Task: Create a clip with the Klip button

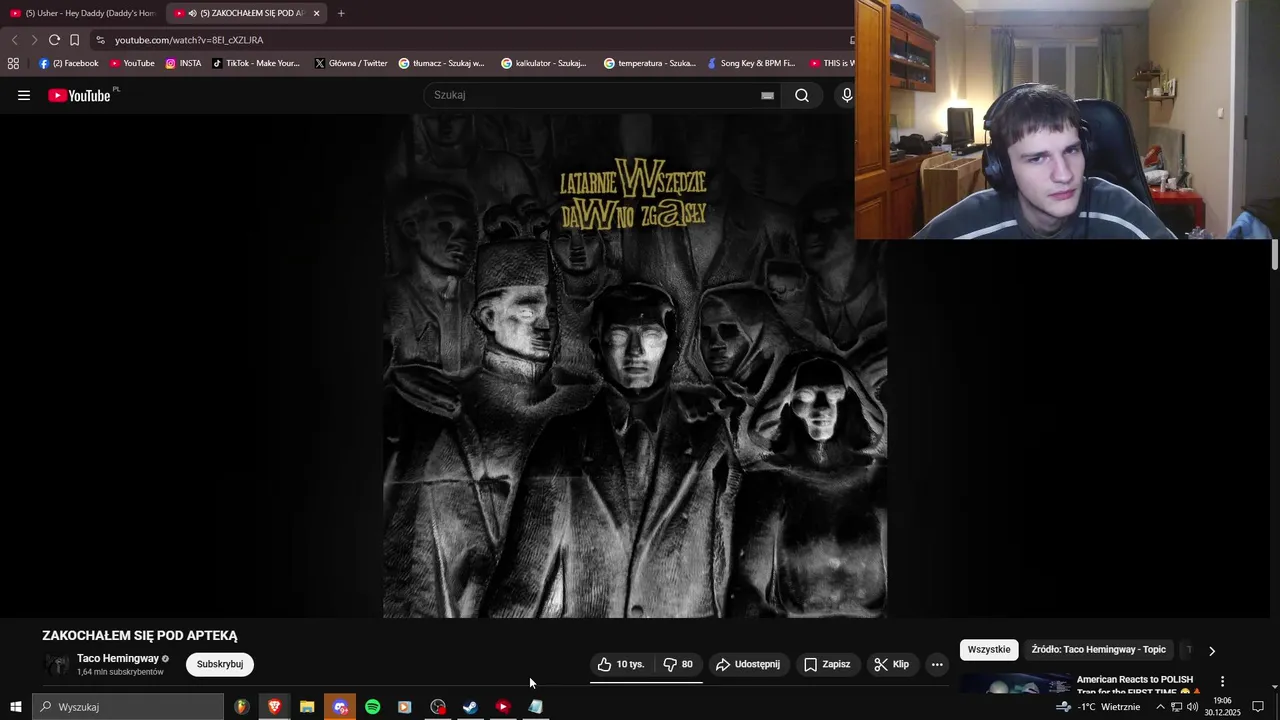Action: click(891, 664)
